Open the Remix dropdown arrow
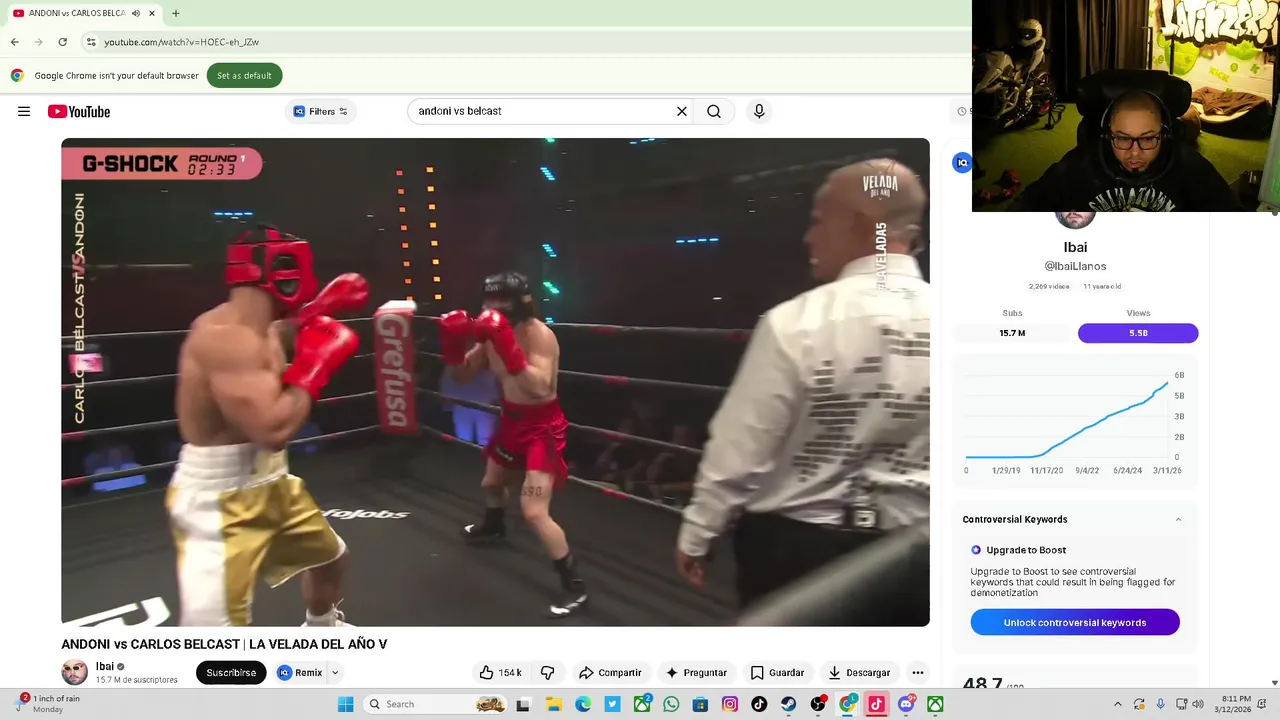Viewport: 1280px width, 720px height. click(x=335, y=673)
